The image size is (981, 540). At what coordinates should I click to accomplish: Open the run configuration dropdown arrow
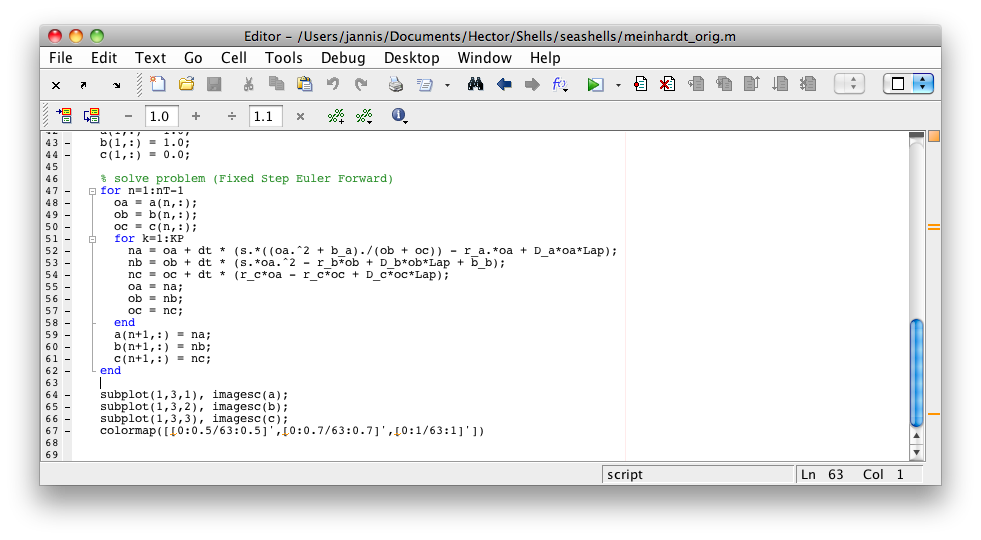[x=618, y=85]
